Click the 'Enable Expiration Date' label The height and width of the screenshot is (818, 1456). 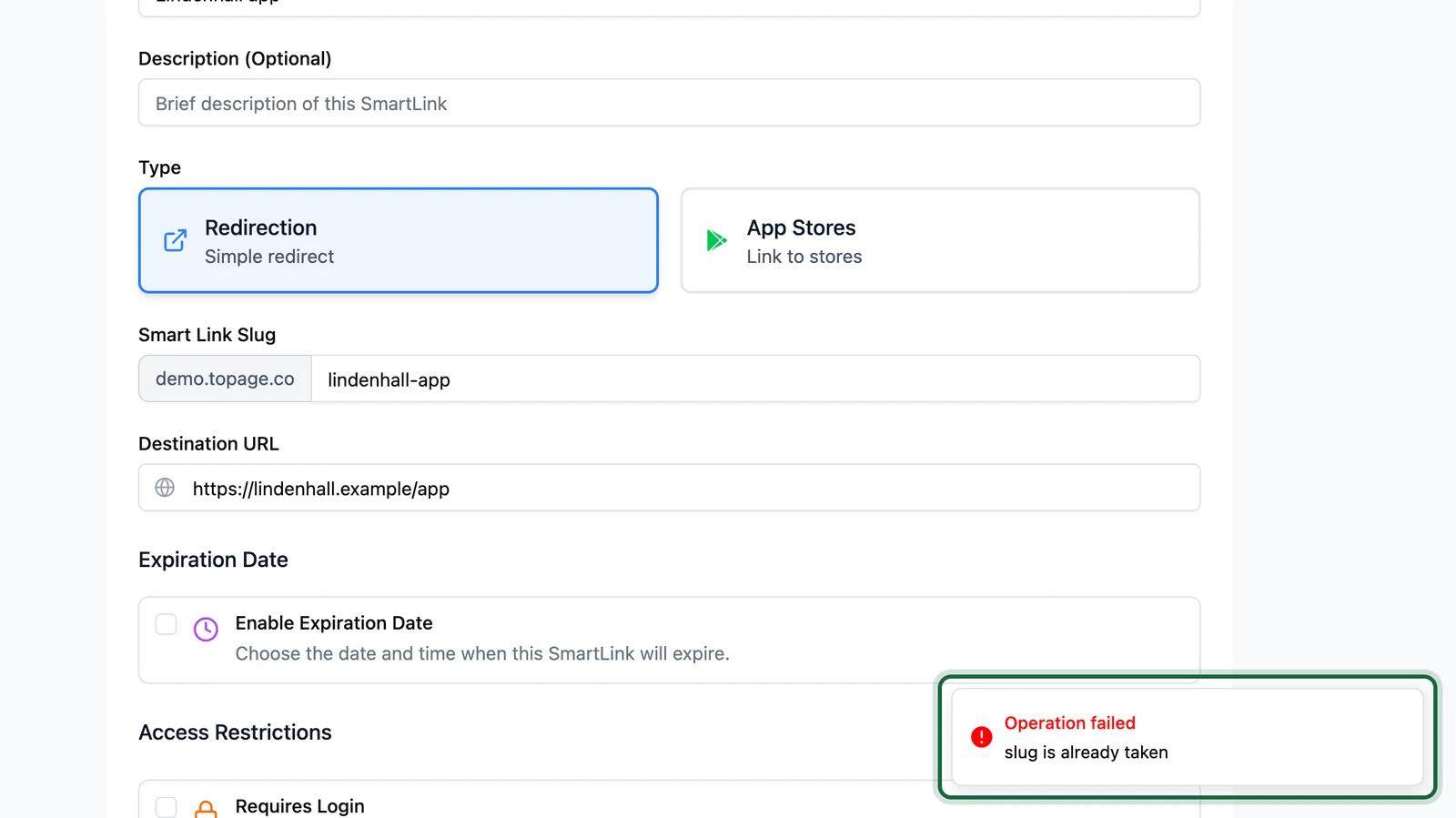tap(334, 623)
